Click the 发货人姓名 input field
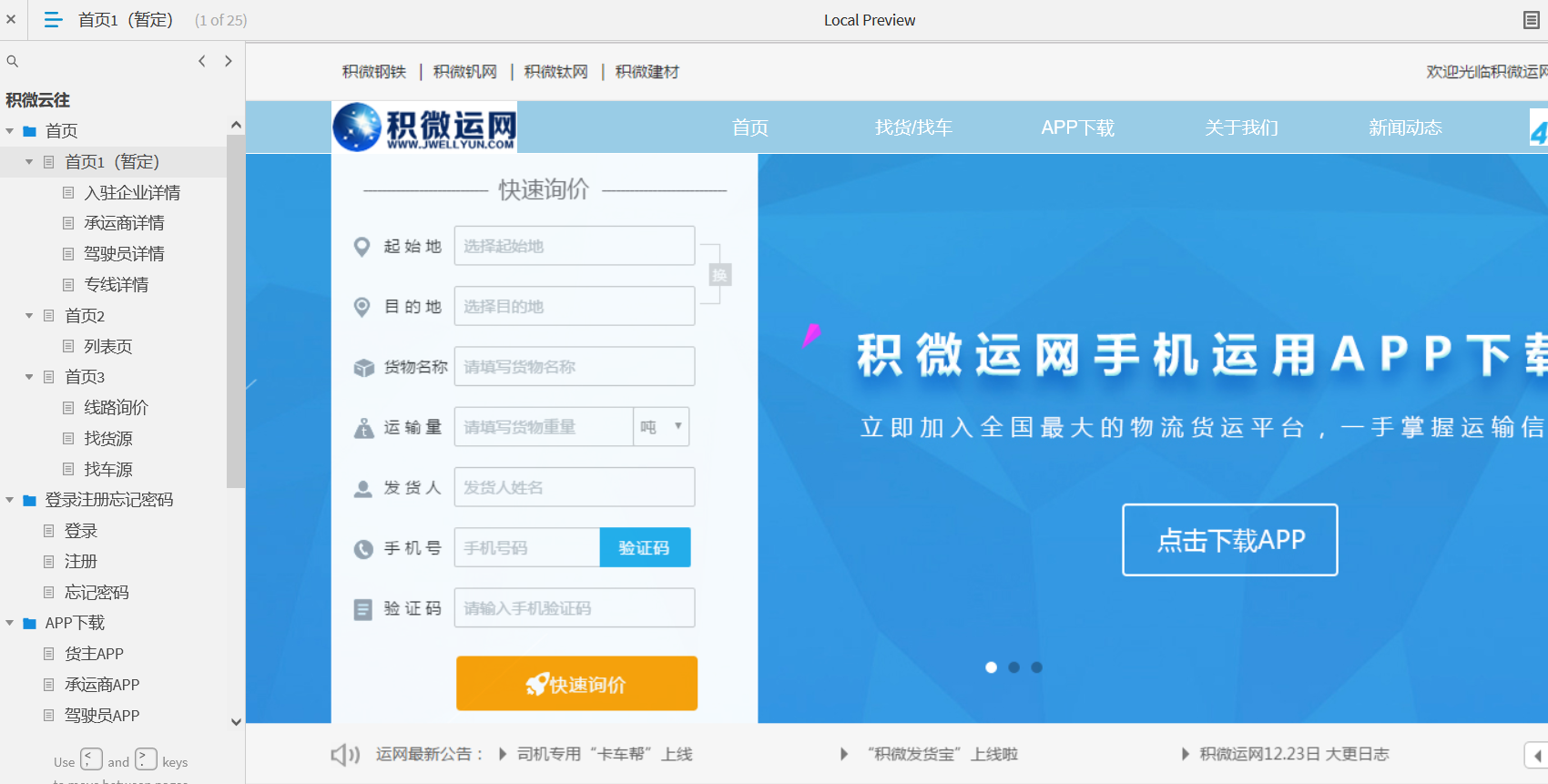 coord(575,487)
